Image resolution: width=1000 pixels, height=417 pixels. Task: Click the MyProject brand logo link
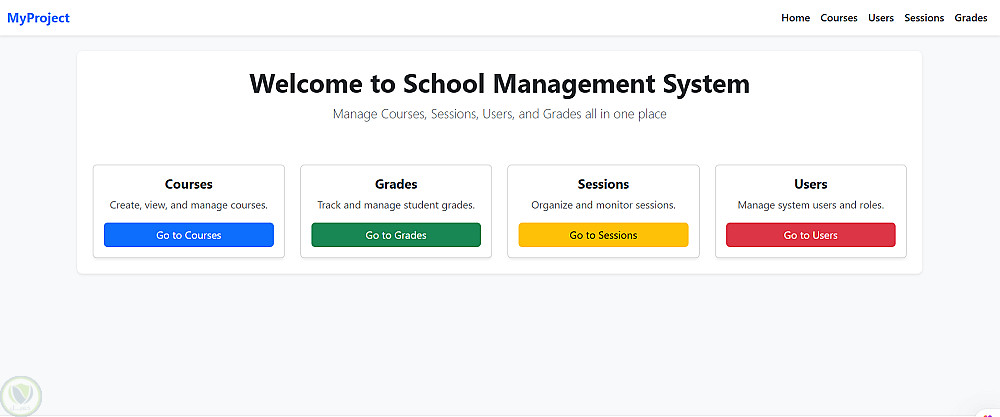pyautogui.click(x=38, y=18)
